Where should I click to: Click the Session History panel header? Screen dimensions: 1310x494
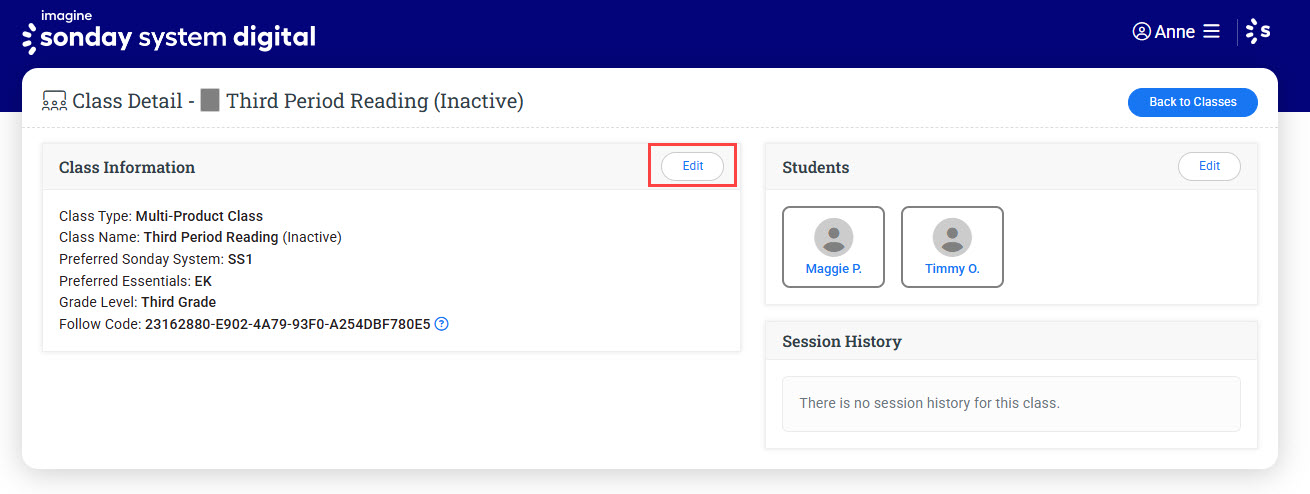842,341
